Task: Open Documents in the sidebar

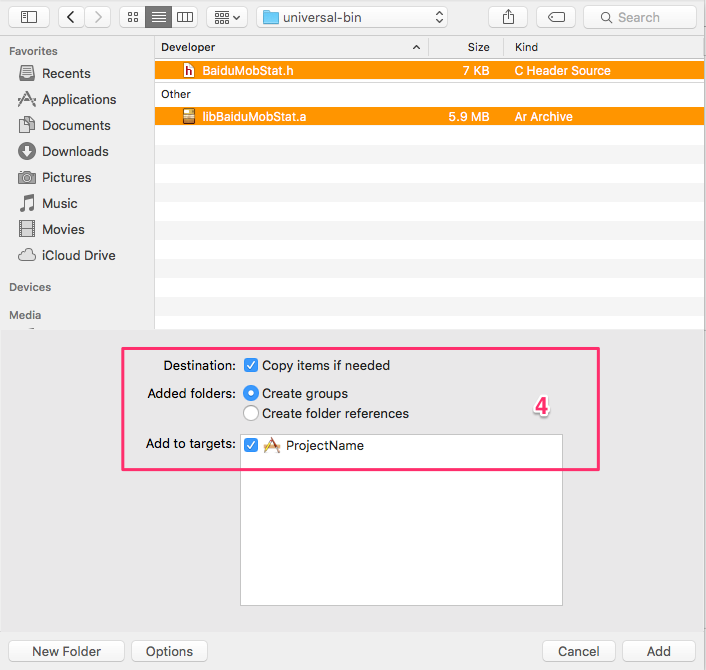Action: pos(64,126)
